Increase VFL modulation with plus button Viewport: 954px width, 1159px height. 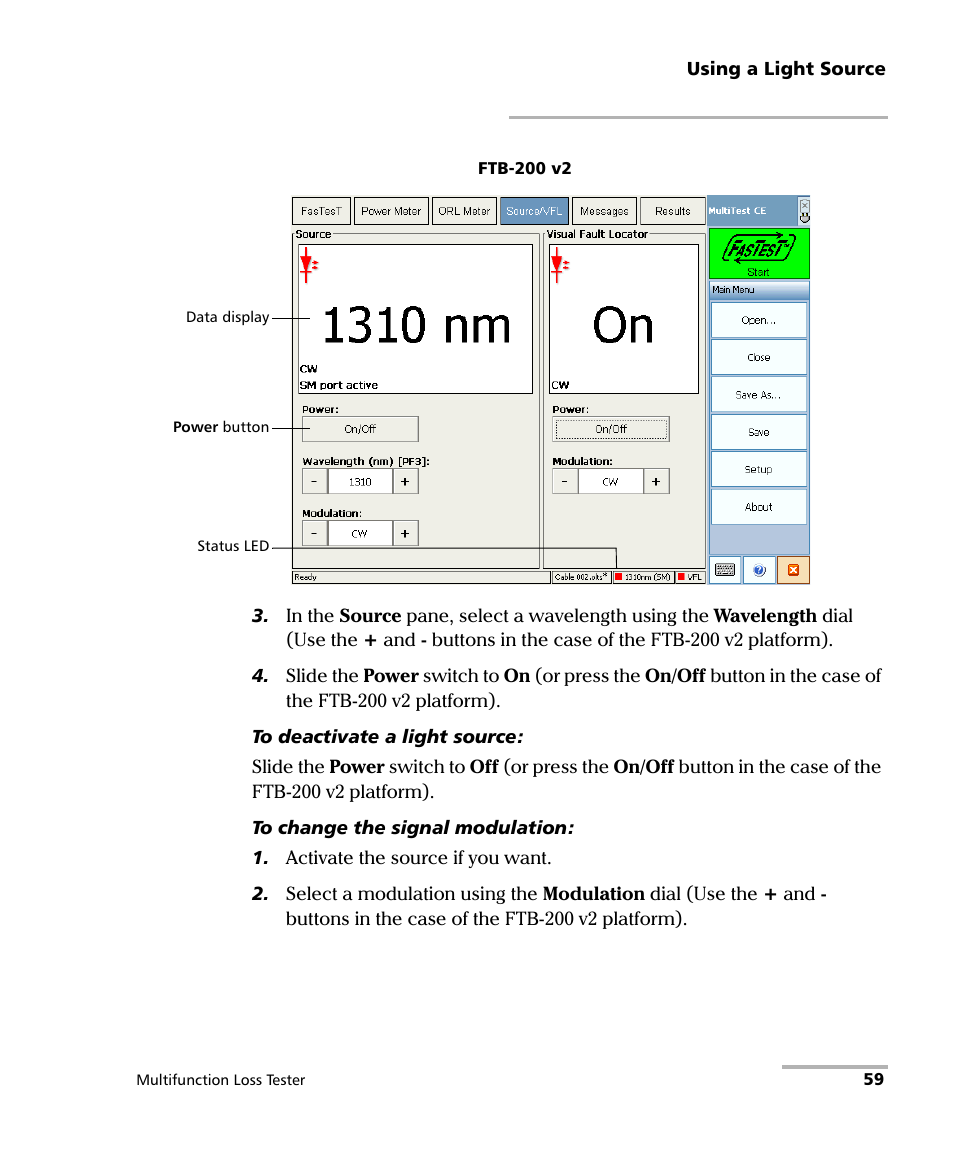coord(656,481)
